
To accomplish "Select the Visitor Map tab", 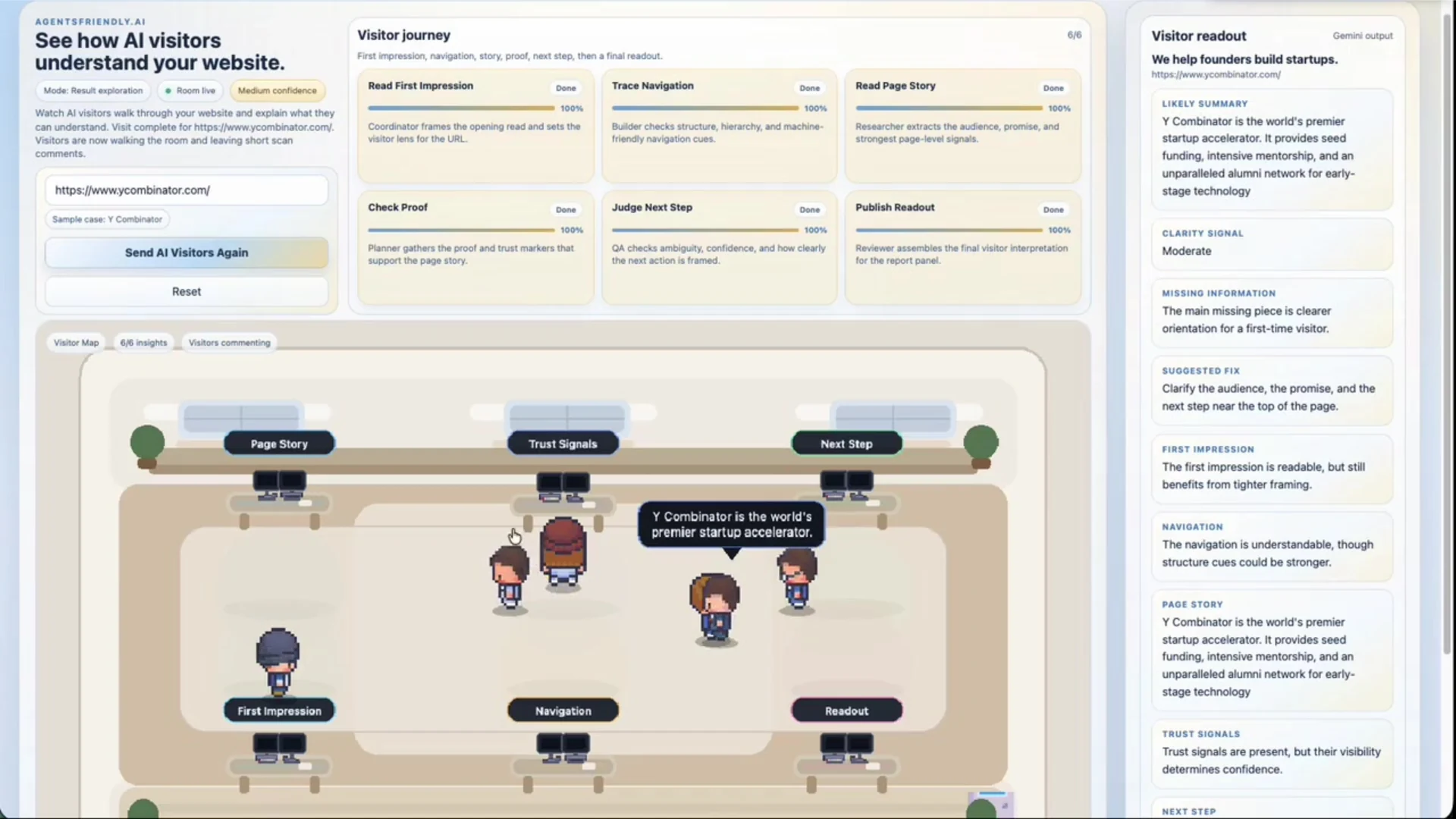I will [76, 343].
